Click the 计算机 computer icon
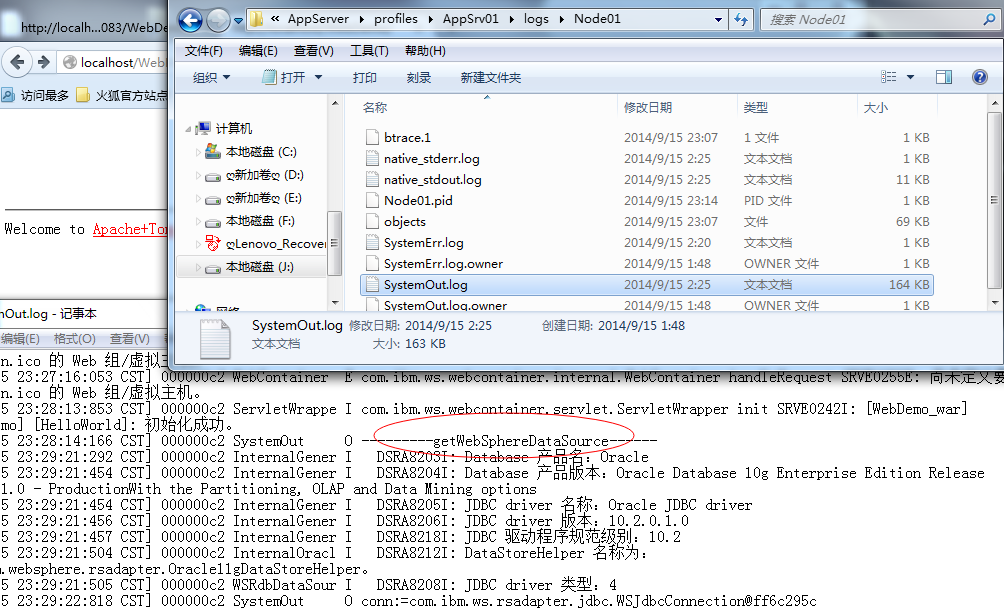This screenshot has width=1004, height=612. coord(203,128)
